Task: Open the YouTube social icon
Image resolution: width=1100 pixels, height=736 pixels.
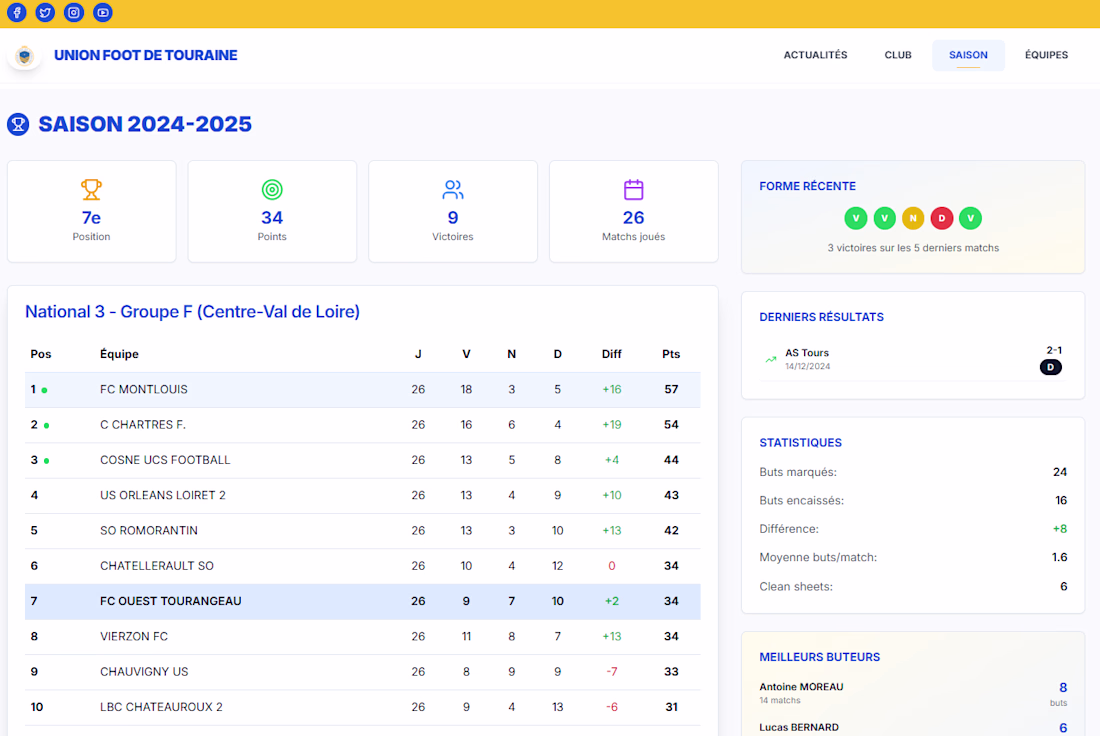Action: click(x=102, y=12)
